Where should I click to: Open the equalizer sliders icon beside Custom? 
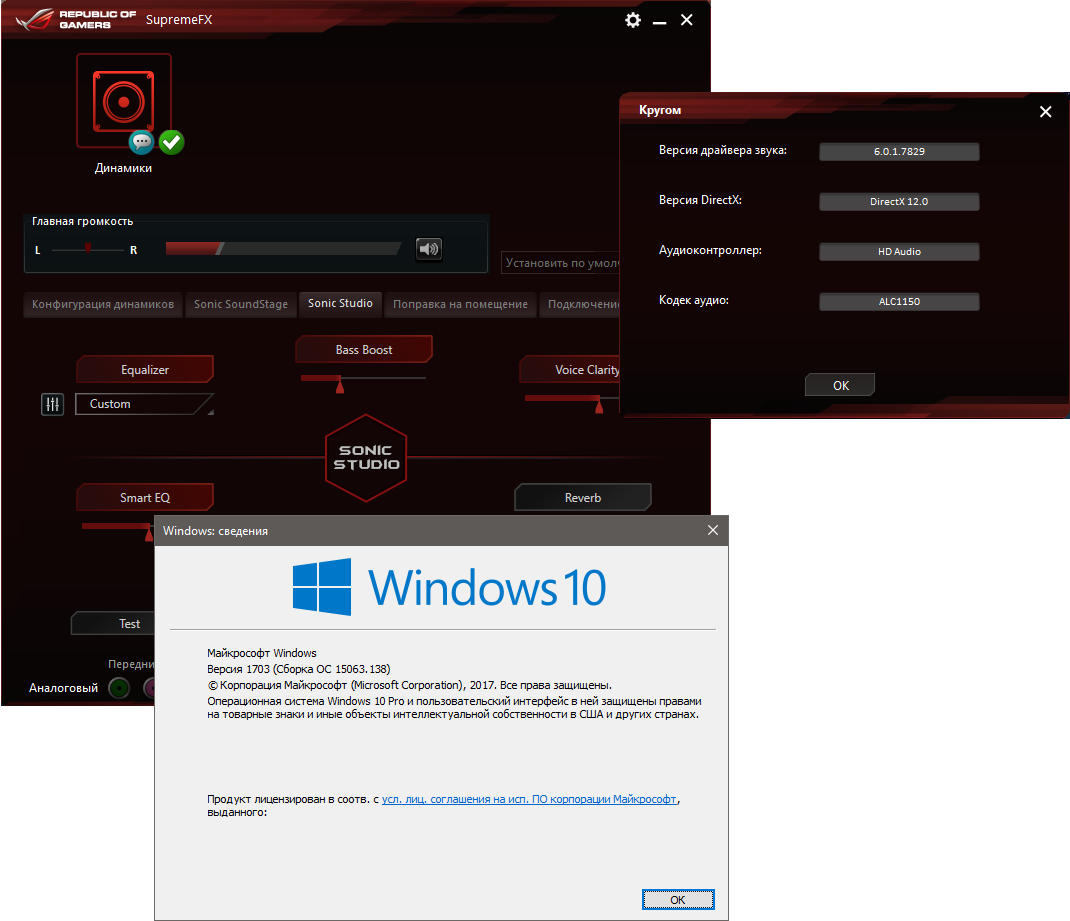[53, 404]
